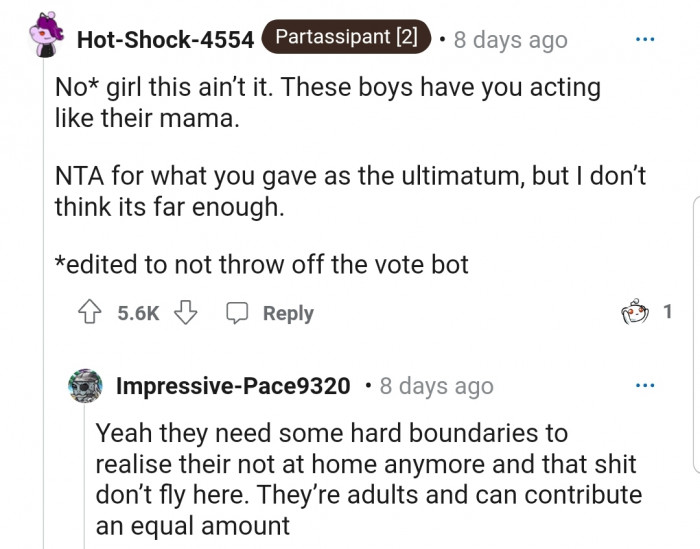Viewport: 700px width, 549px height.
Task: Click the Partassipant [2] flair badge
Action: [346, 39]
